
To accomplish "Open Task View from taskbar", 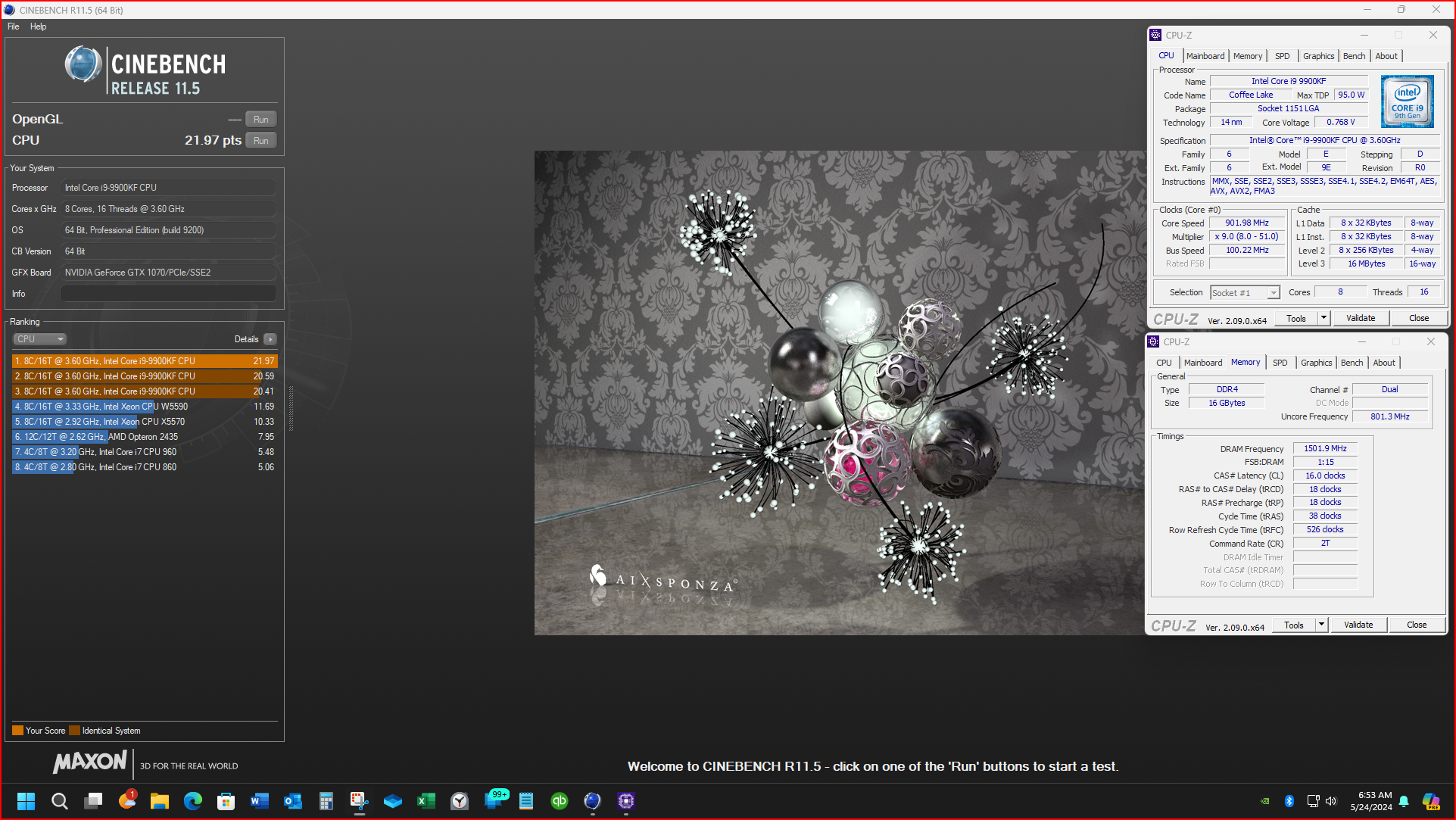I will (93, 801).
